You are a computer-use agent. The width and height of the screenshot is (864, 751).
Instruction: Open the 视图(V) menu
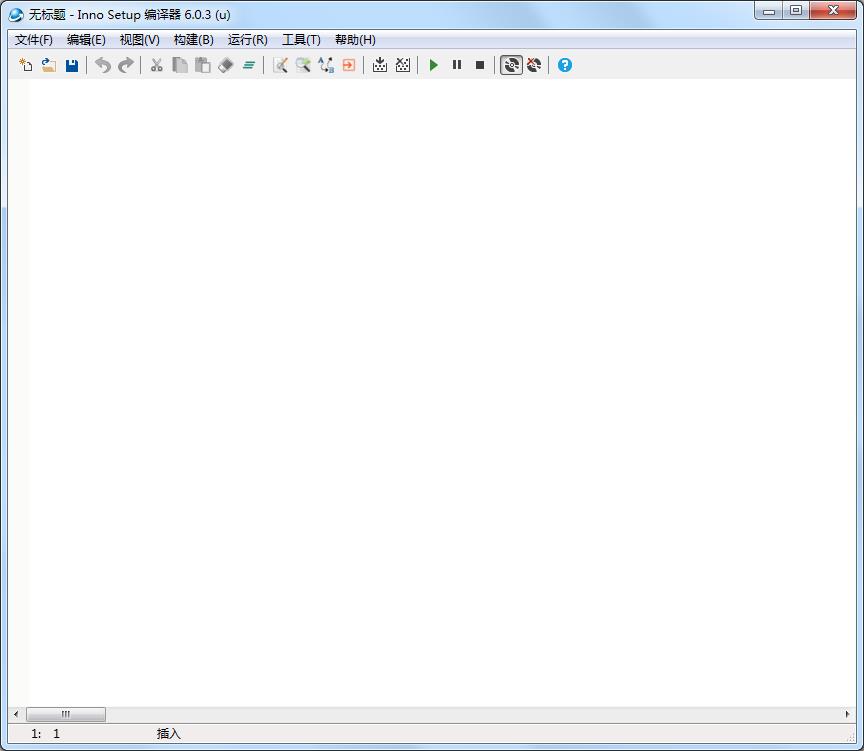click(139, 40)
